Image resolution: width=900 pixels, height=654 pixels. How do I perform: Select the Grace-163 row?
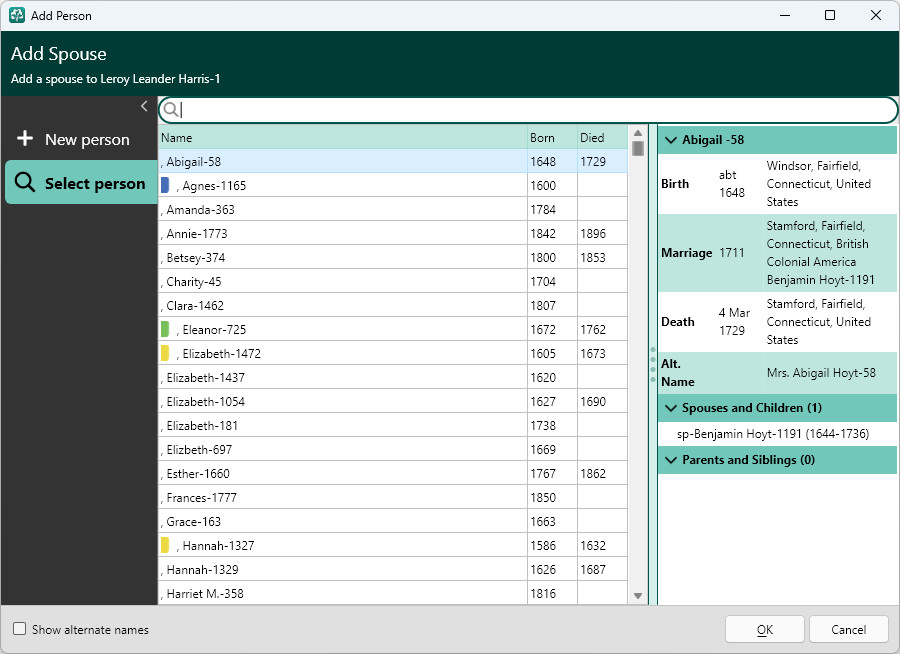coord(393,522)
